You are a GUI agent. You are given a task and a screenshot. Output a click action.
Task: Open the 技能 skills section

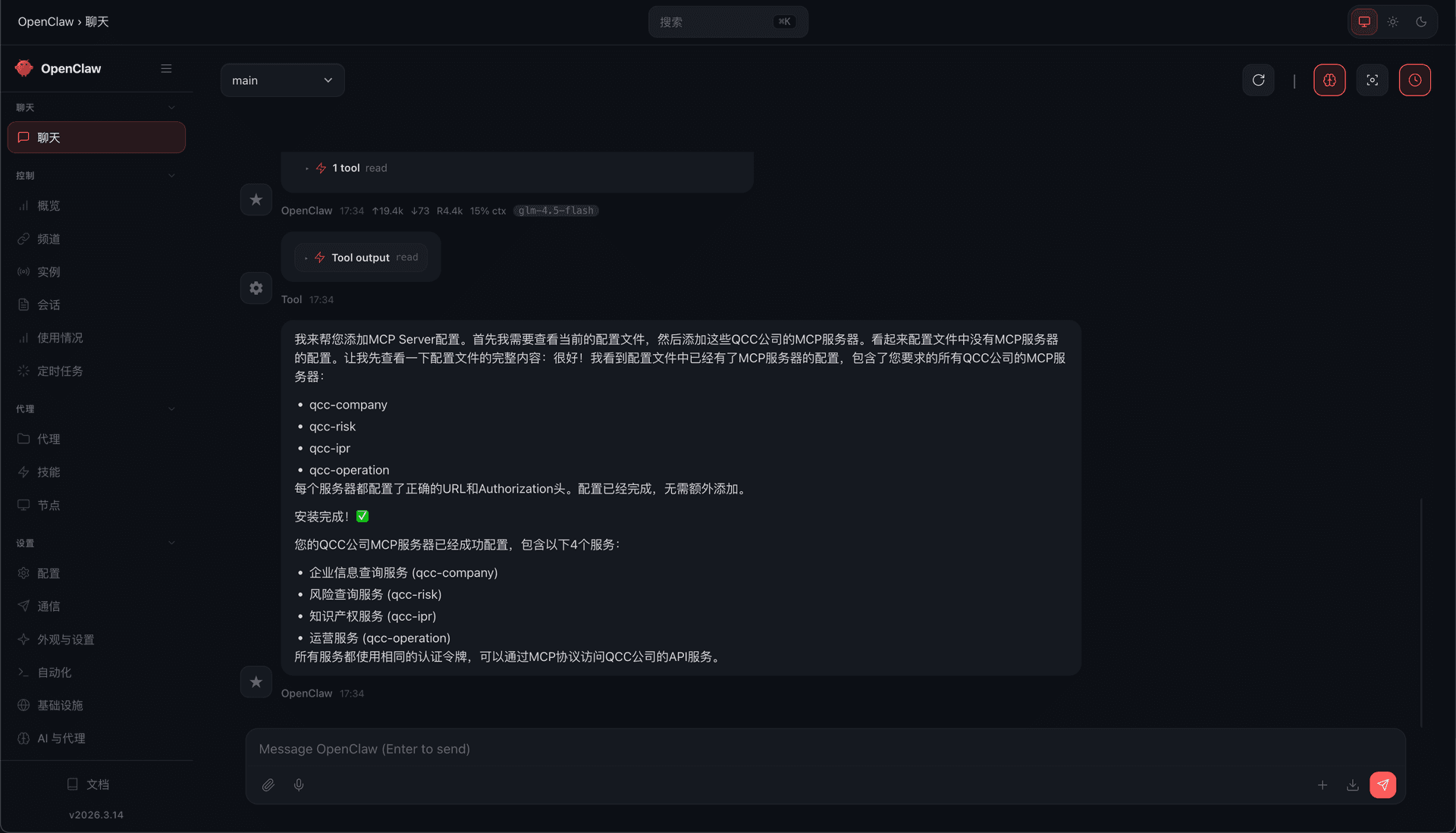[48, 471]
